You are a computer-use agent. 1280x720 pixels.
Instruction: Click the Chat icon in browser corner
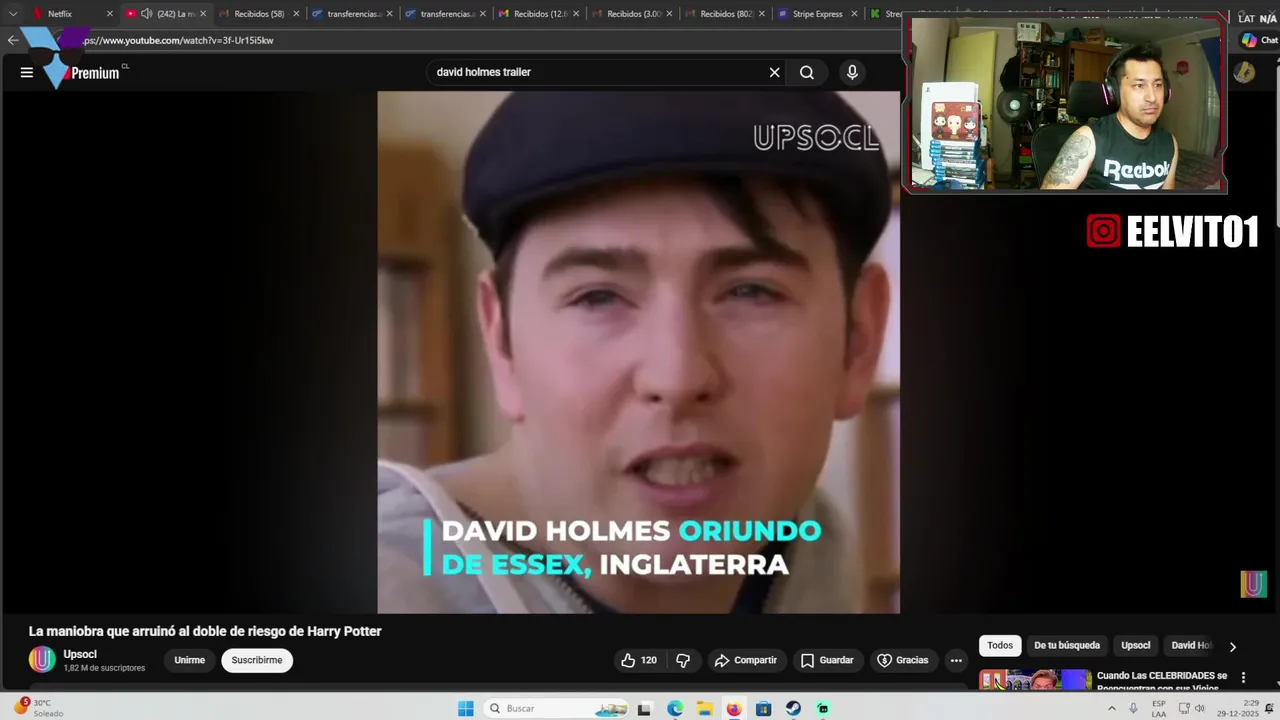click(1260, 40)
